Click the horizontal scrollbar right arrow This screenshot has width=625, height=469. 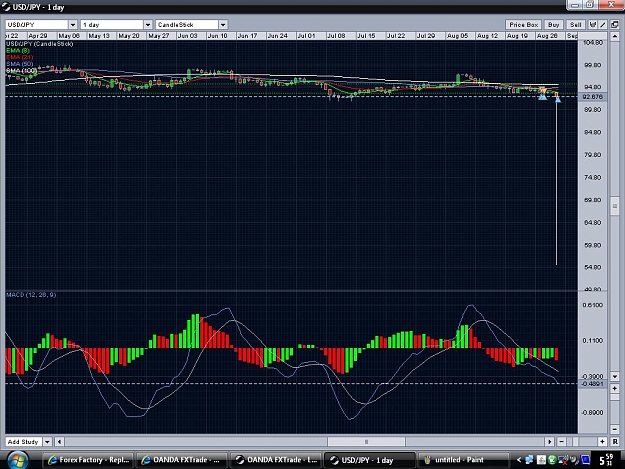[550, 442]
